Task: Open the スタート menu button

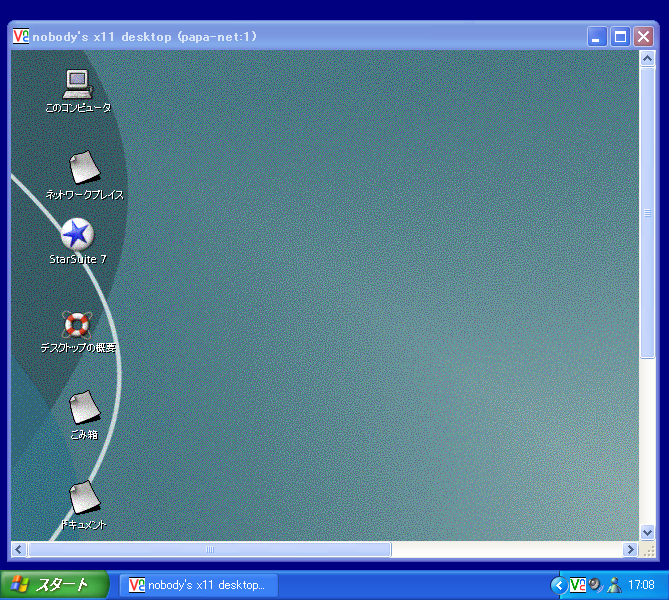Action: pyautogui.click(x=54, y=585)
